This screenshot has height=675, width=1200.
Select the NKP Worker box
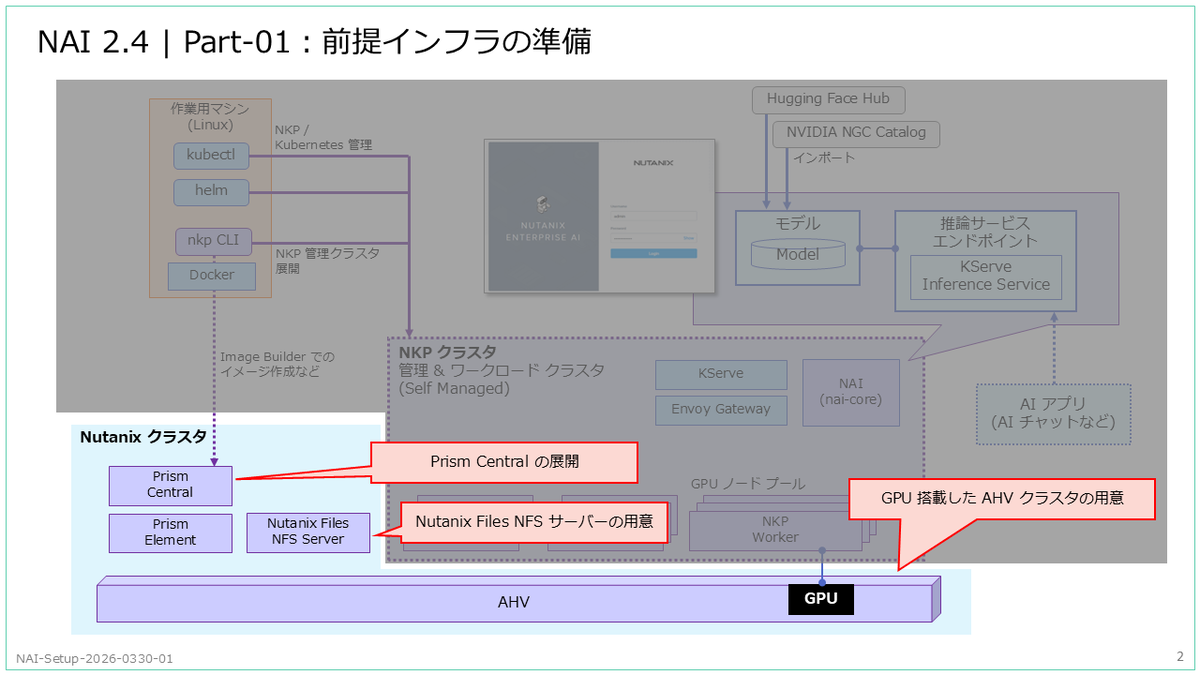point(776,529)
